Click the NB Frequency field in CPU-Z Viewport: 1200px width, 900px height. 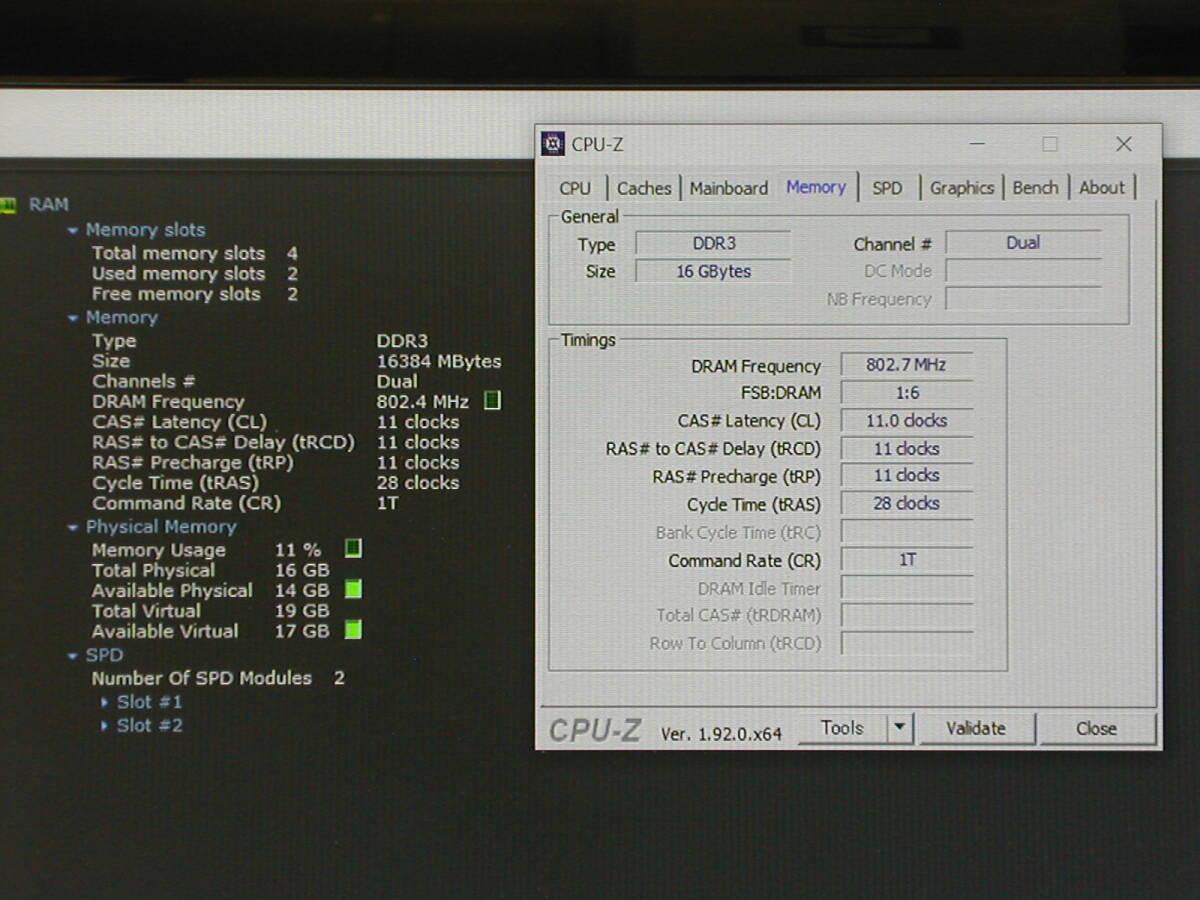point(1024,299)
